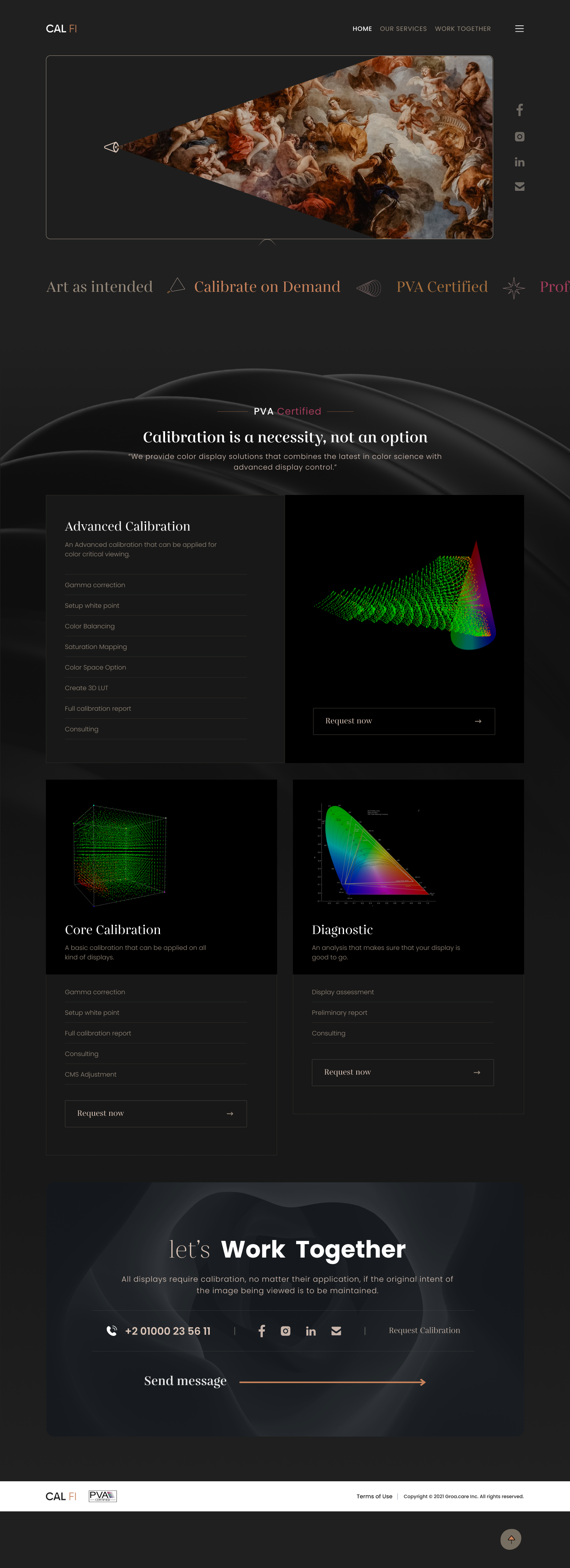Viewport: 570px width, 1568px height.
Task: Click 'Gamma correction' in Advanced Calibration list
Action: pos(95,585)
